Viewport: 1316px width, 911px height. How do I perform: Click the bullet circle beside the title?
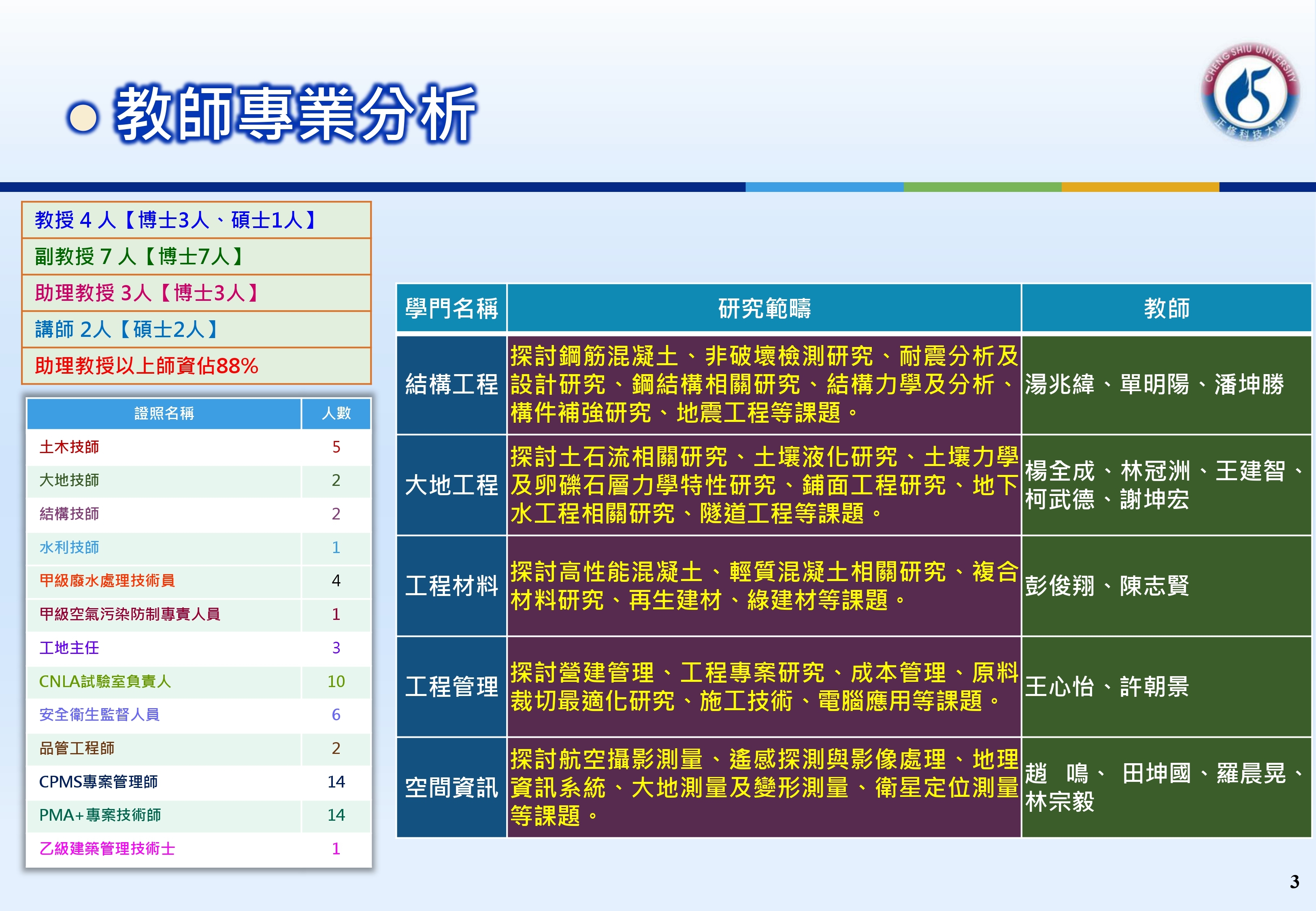[x=83, y=117]
